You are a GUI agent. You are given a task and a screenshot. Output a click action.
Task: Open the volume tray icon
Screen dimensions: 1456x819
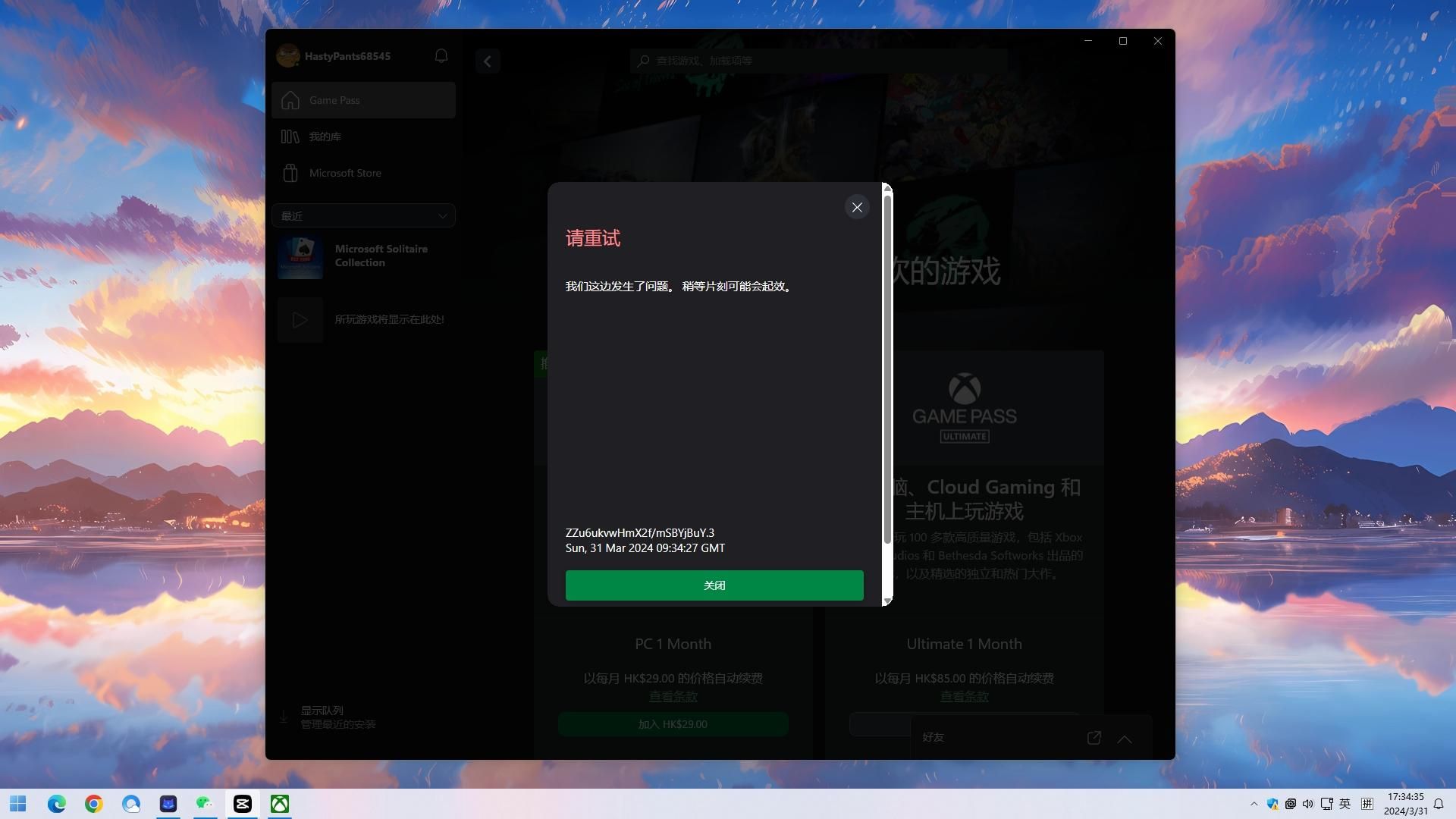click(x=1308, y=804)
